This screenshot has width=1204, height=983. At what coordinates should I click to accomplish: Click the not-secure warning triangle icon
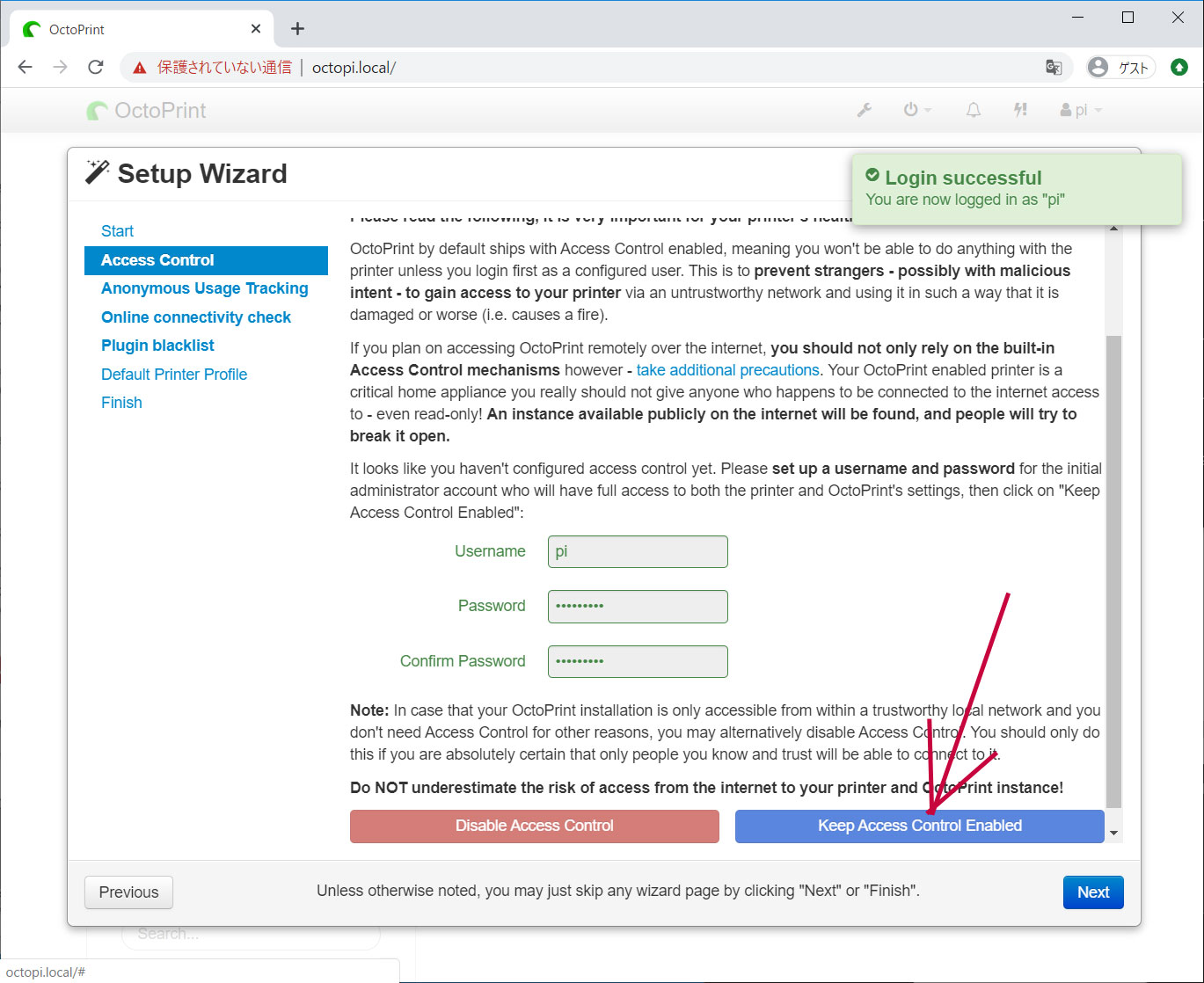point(139,68)
